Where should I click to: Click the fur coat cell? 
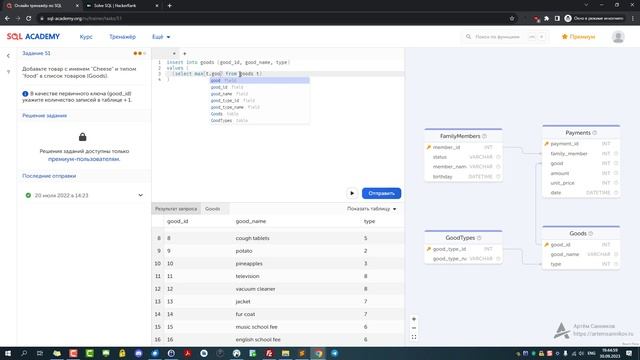tap(245, 314)
